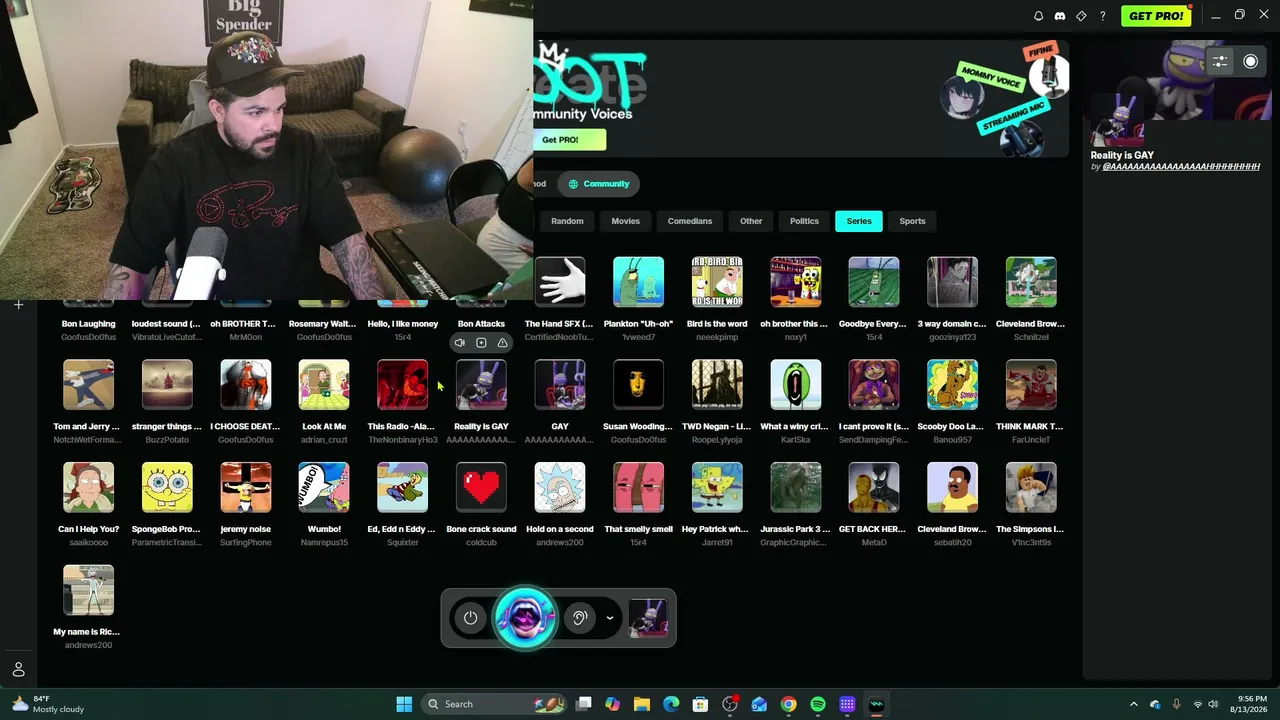The width and height of the screenshot is (1280, 720).
Task: Play the TWD Negan sound
Action: 717,385
